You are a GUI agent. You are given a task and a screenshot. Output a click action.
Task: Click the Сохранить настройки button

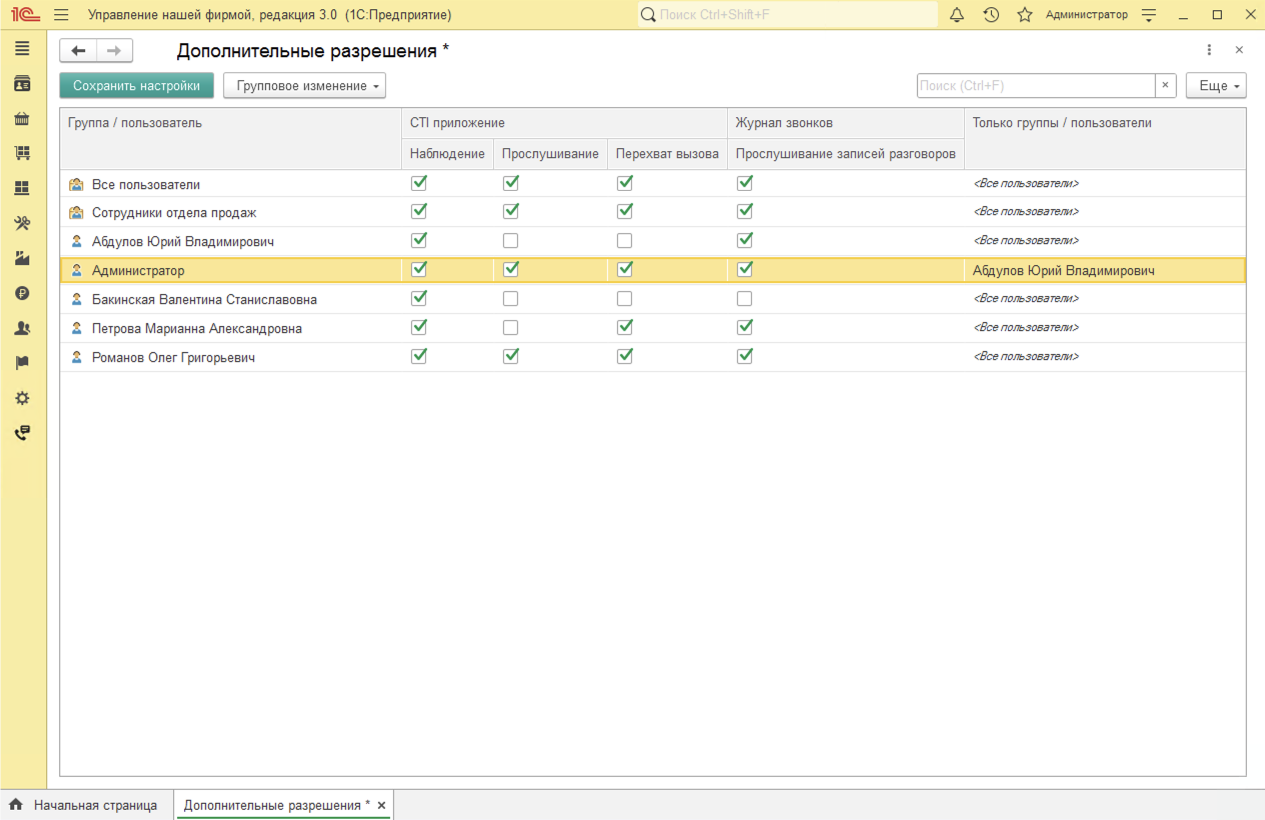136,86
